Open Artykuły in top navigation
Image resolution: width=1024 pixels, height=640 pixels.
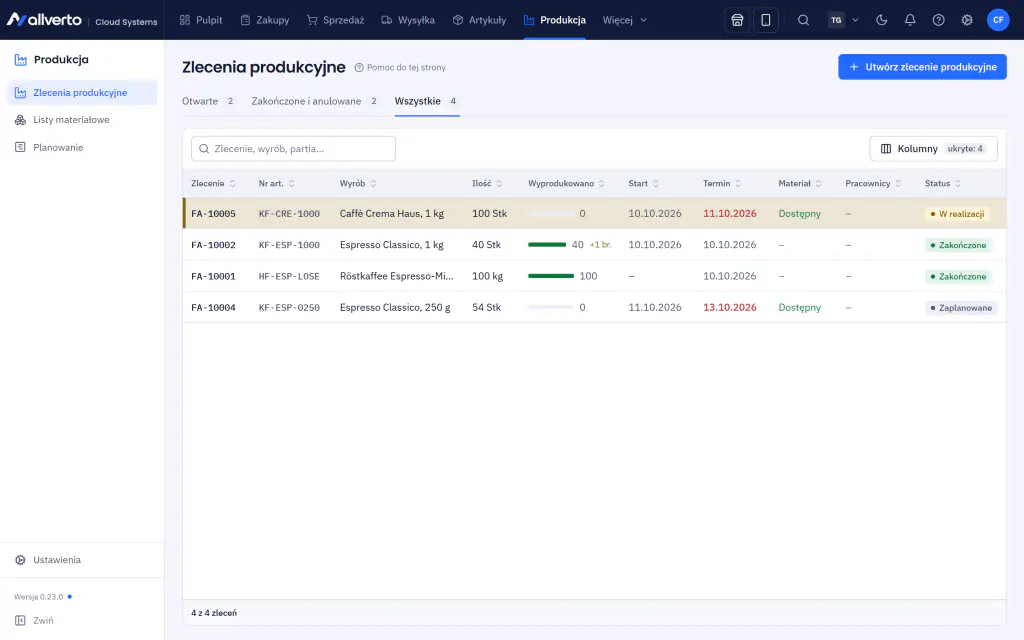tap(479, 20)
